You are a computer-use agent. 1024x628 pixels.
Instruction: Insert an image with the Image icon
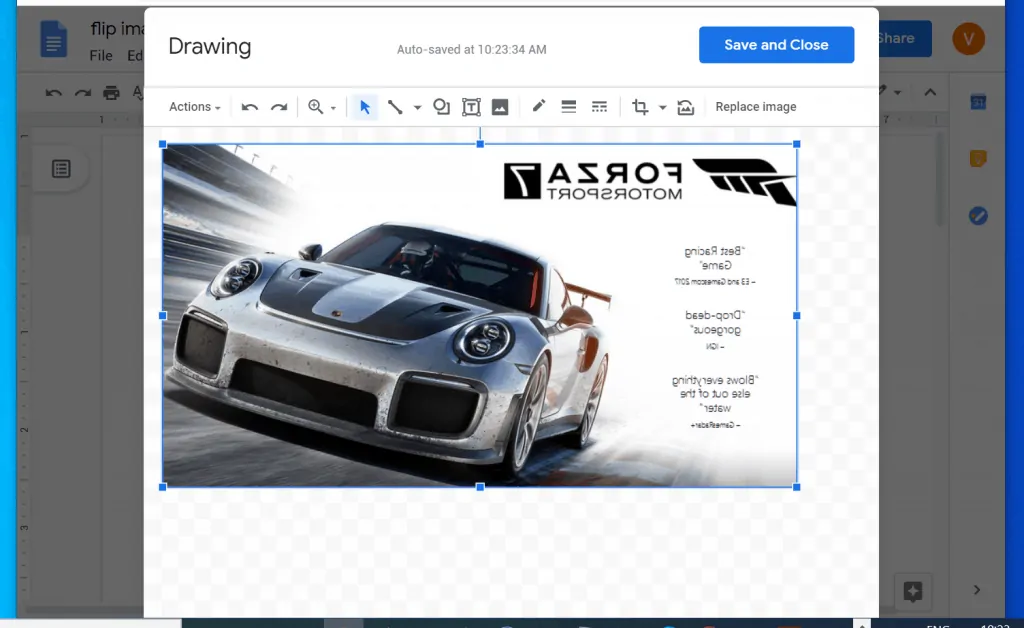point(500,107)
